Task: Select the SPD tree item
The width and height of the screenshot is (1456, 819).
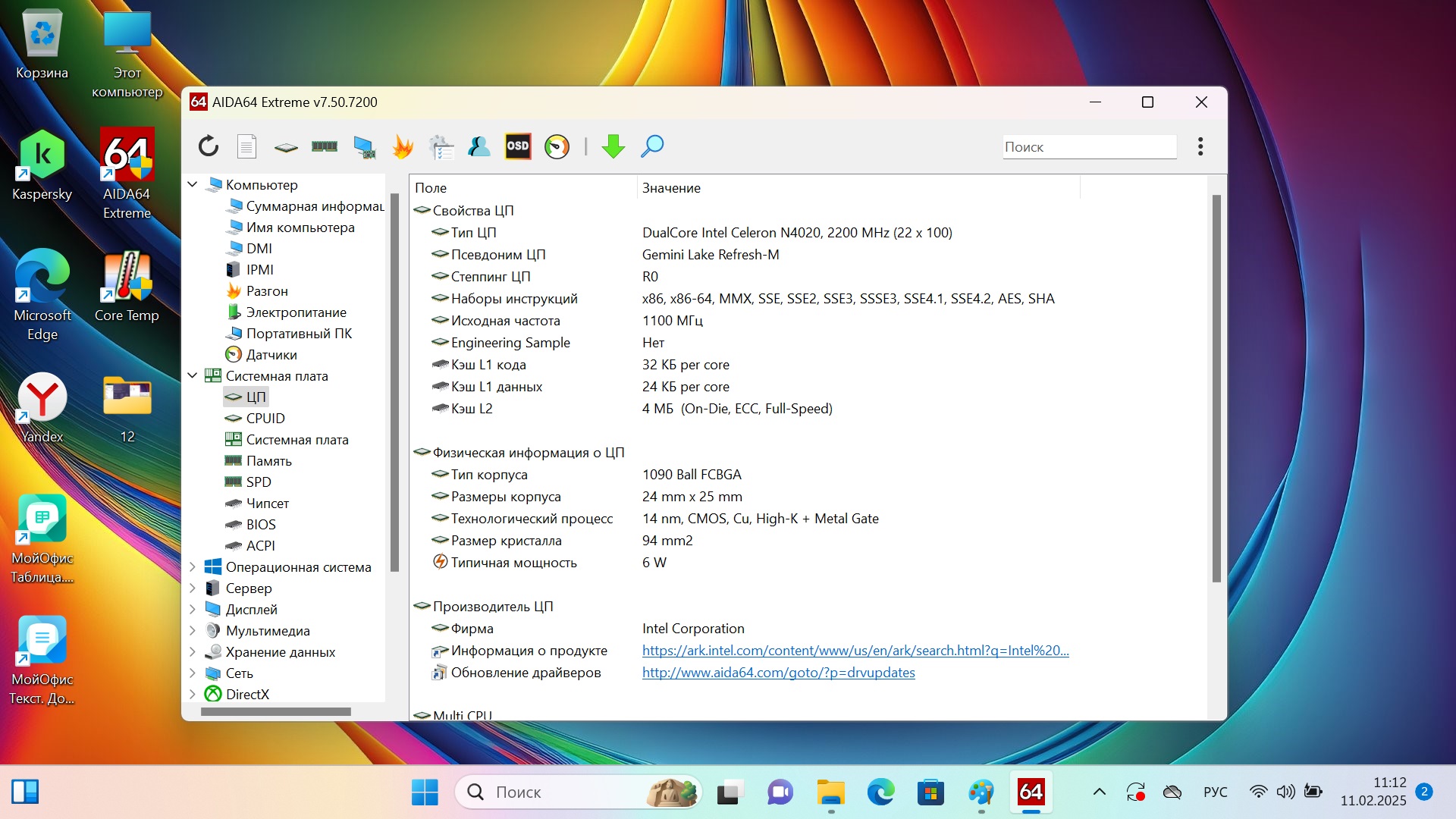Action: (x=249, y=482)
